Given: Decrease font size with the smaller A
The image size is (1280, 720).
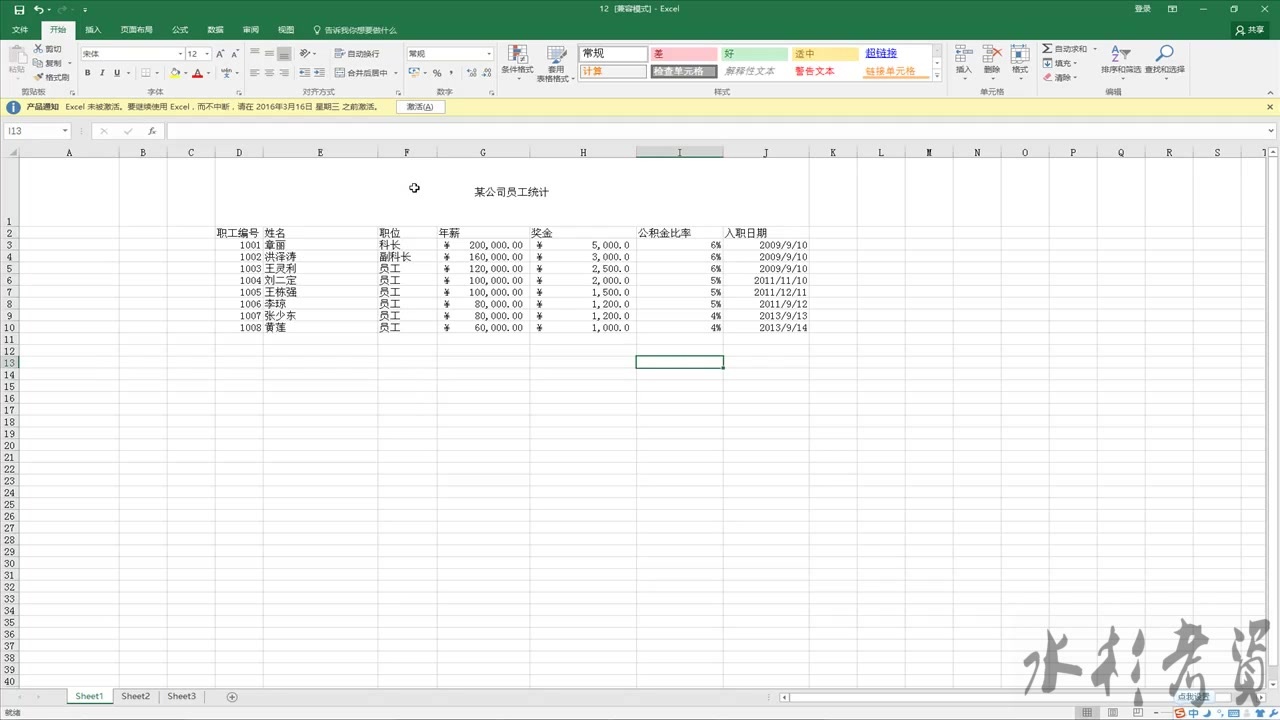Looking at the screenshot, I should (x=233, y=54).
